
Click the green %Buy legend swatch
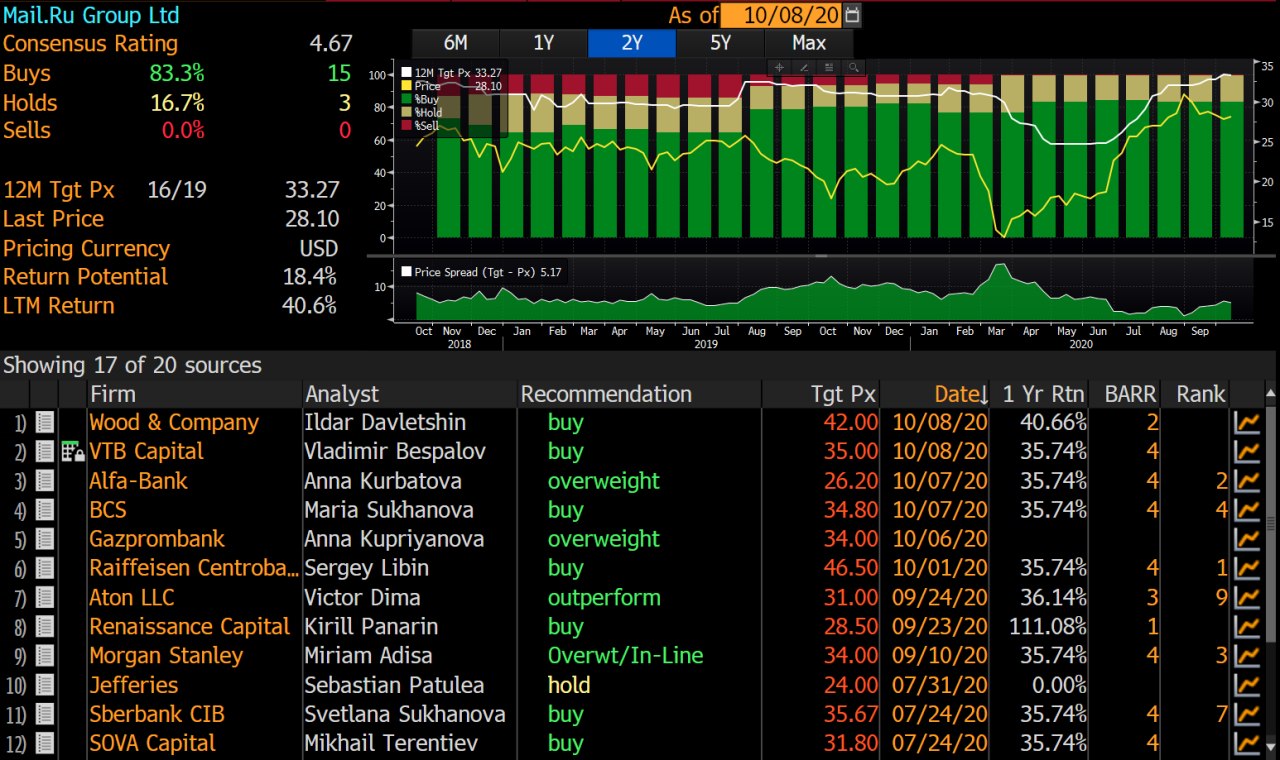click(x=406, y=100)
